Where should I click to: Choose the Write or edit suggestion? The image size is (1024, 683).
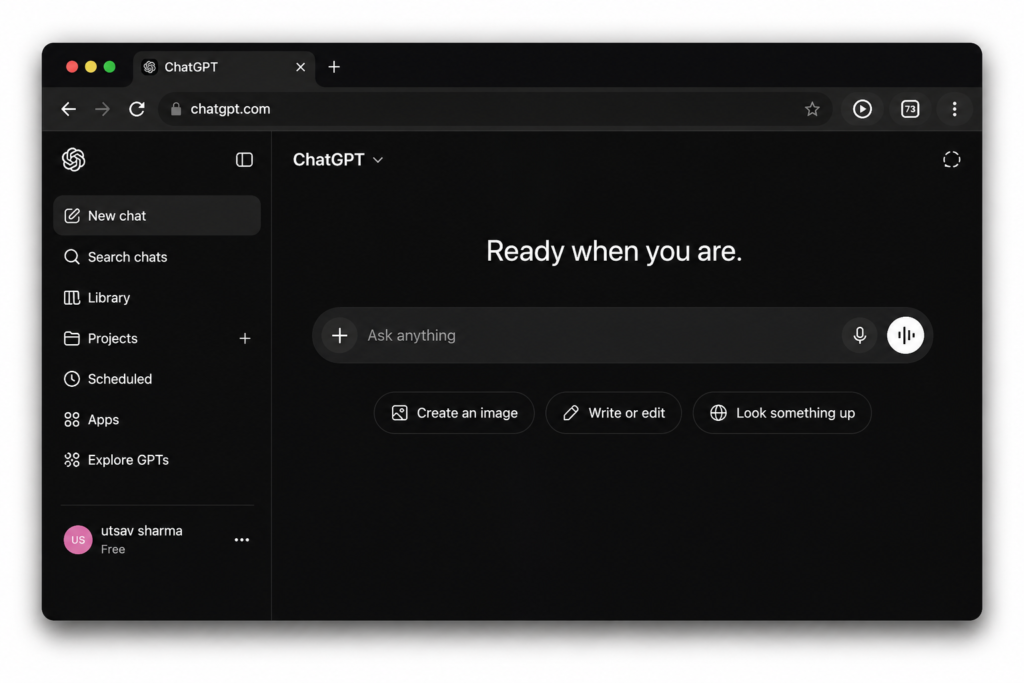tap(613, 413)
